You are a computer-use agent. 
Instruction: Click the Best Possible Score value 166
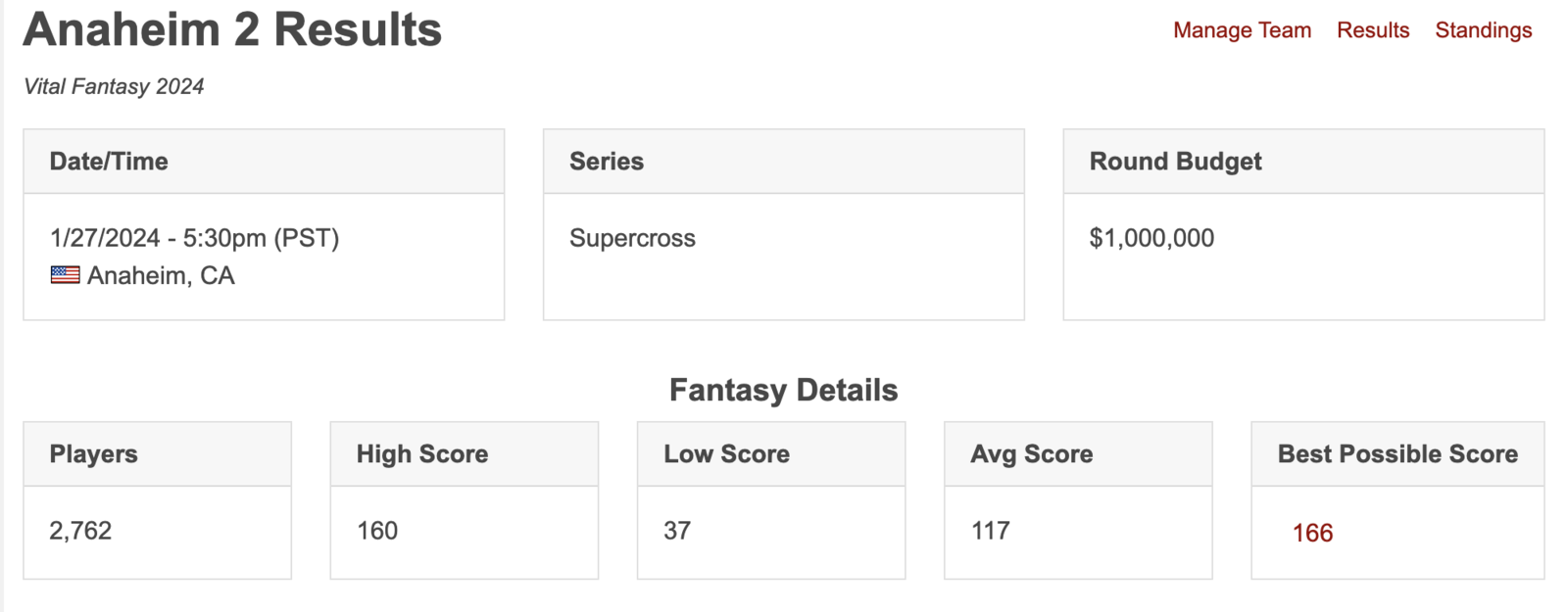coord(1312,533)
